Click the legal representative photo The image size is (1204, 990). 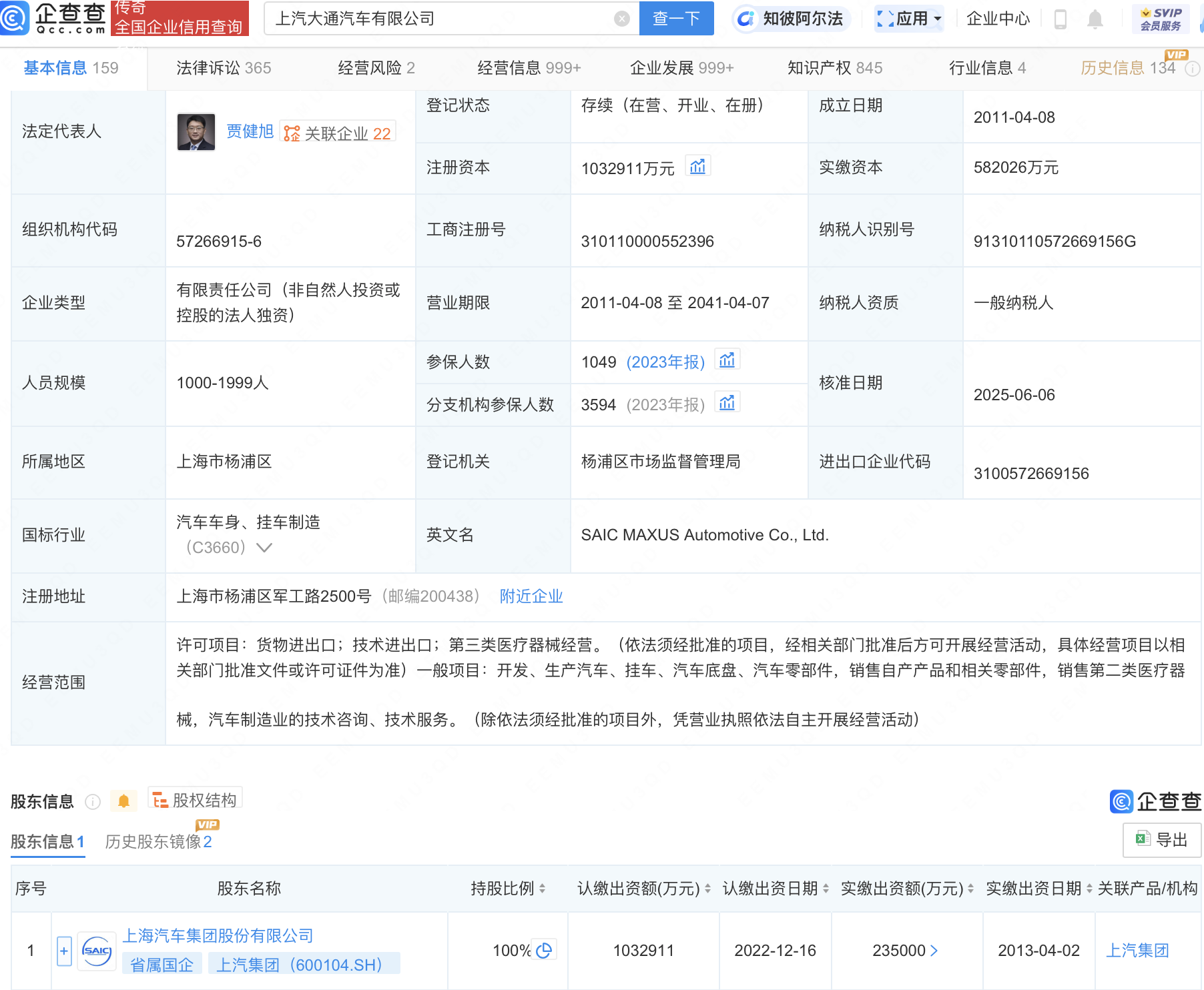coord(196,132)
